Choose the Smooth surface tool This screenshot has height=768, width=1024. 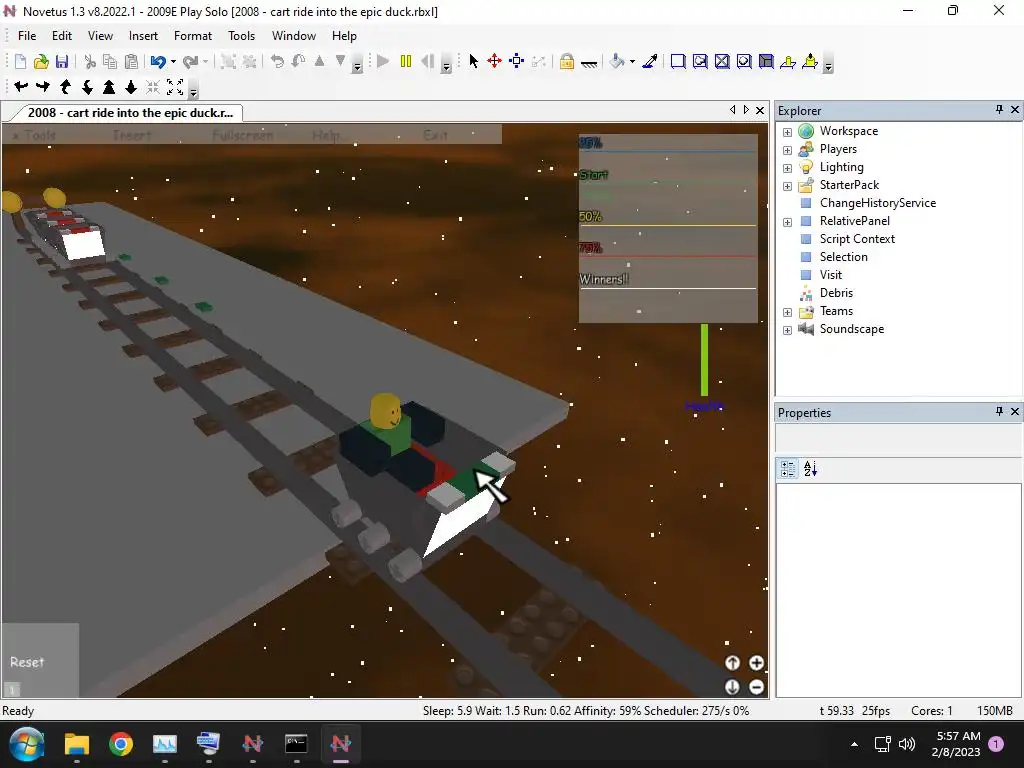click(x=678, y=61)
